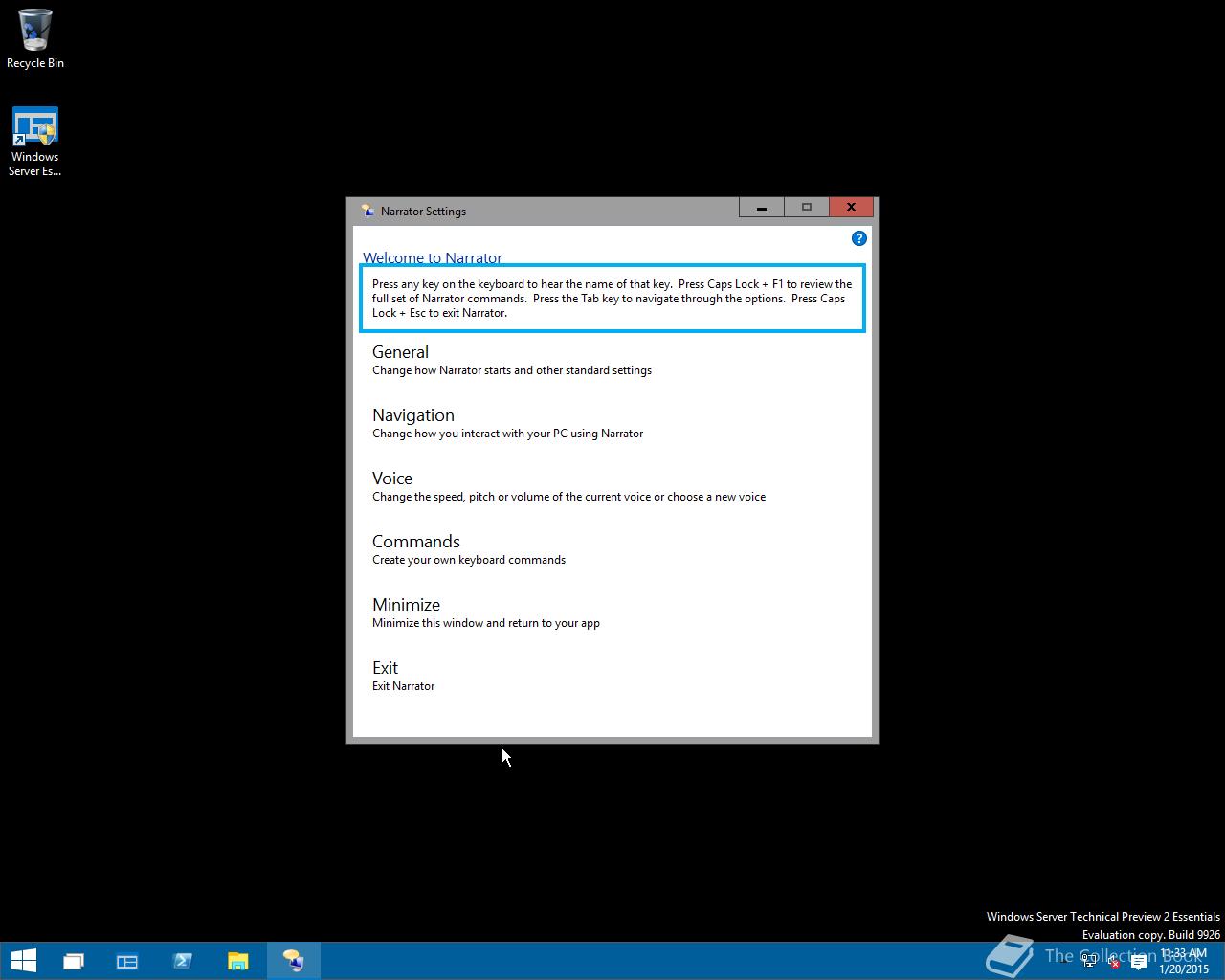Click the network icon in system tray

point(1089,962)
